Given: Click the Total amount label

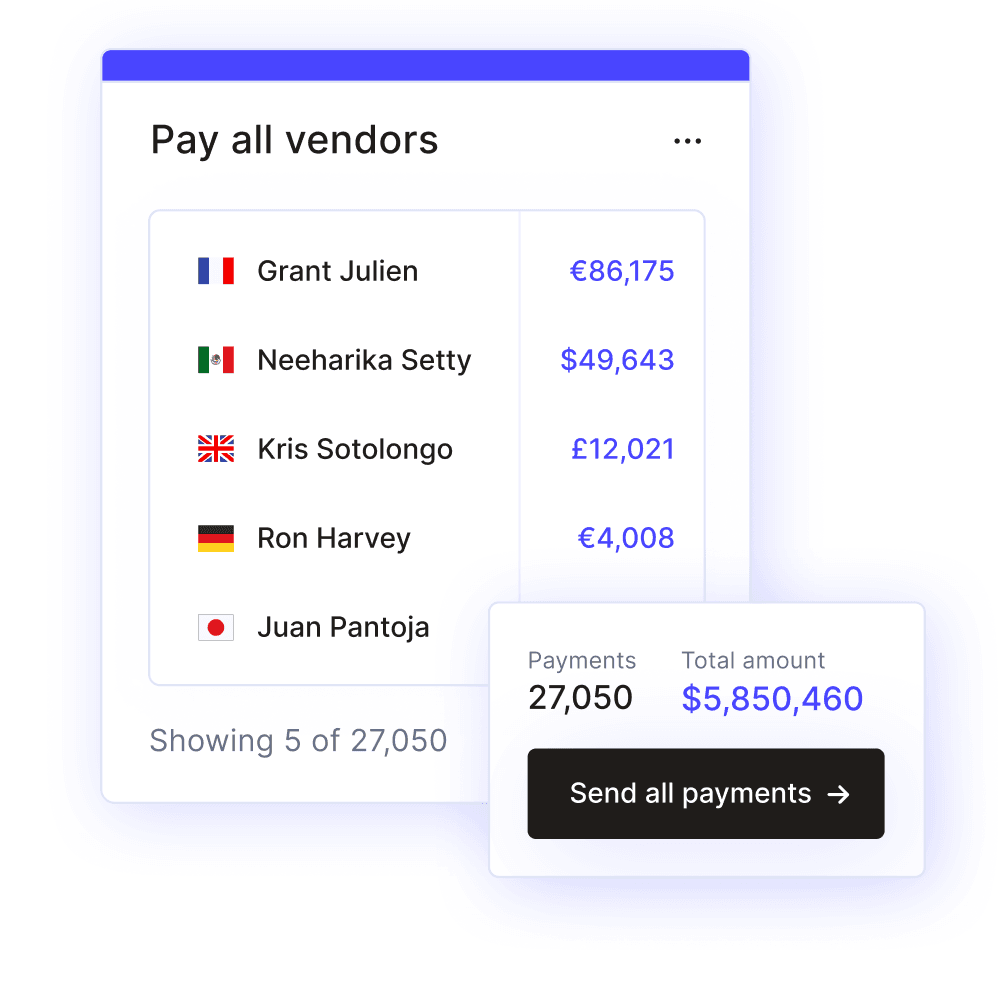Looking at the screenshot, I should coord(752,660).
